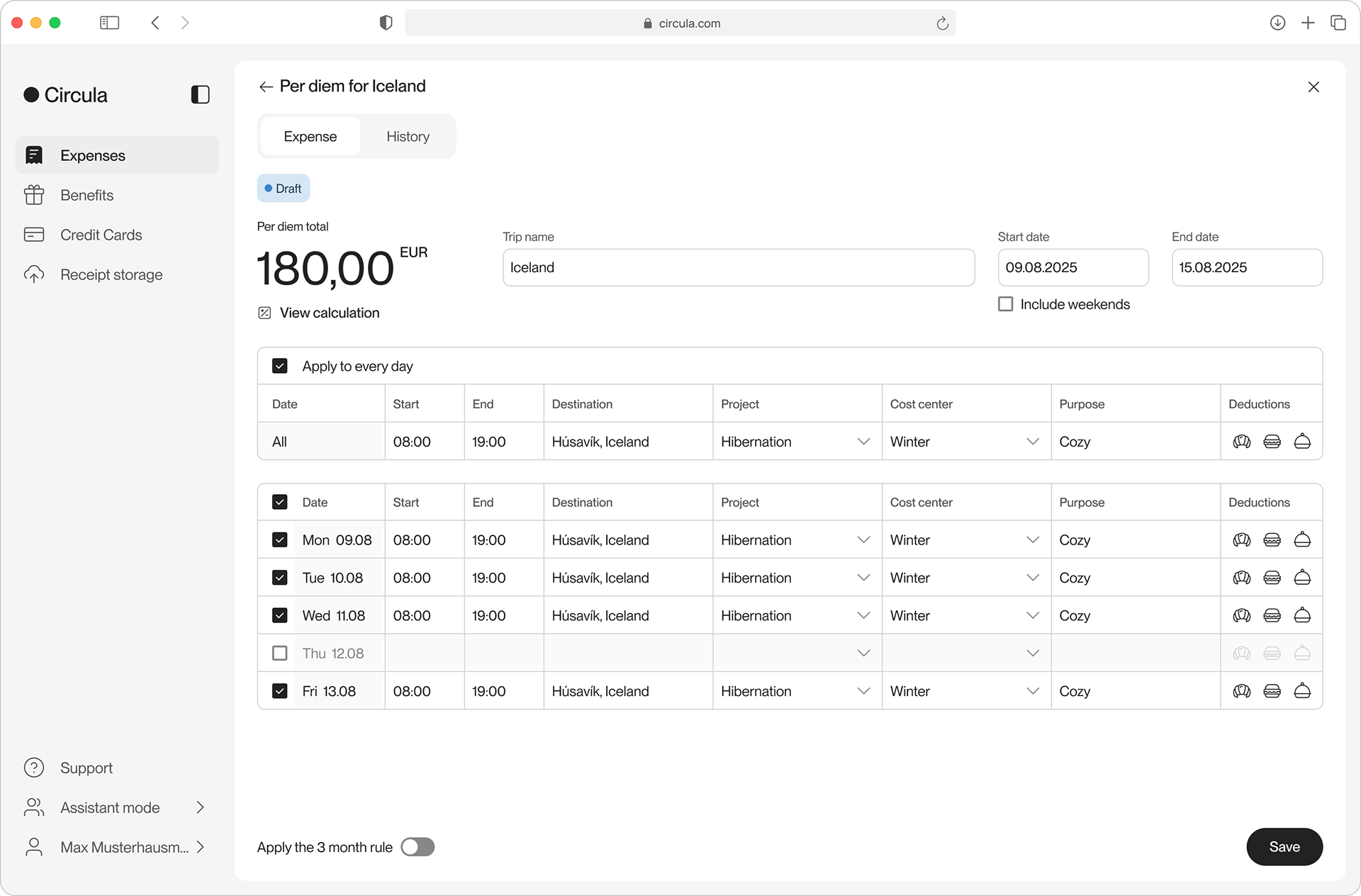The width and height of the screenshot is (1361, 896).
Task: Click the Trip name input field
Action: pyautogui.click(x=739, y=267)
